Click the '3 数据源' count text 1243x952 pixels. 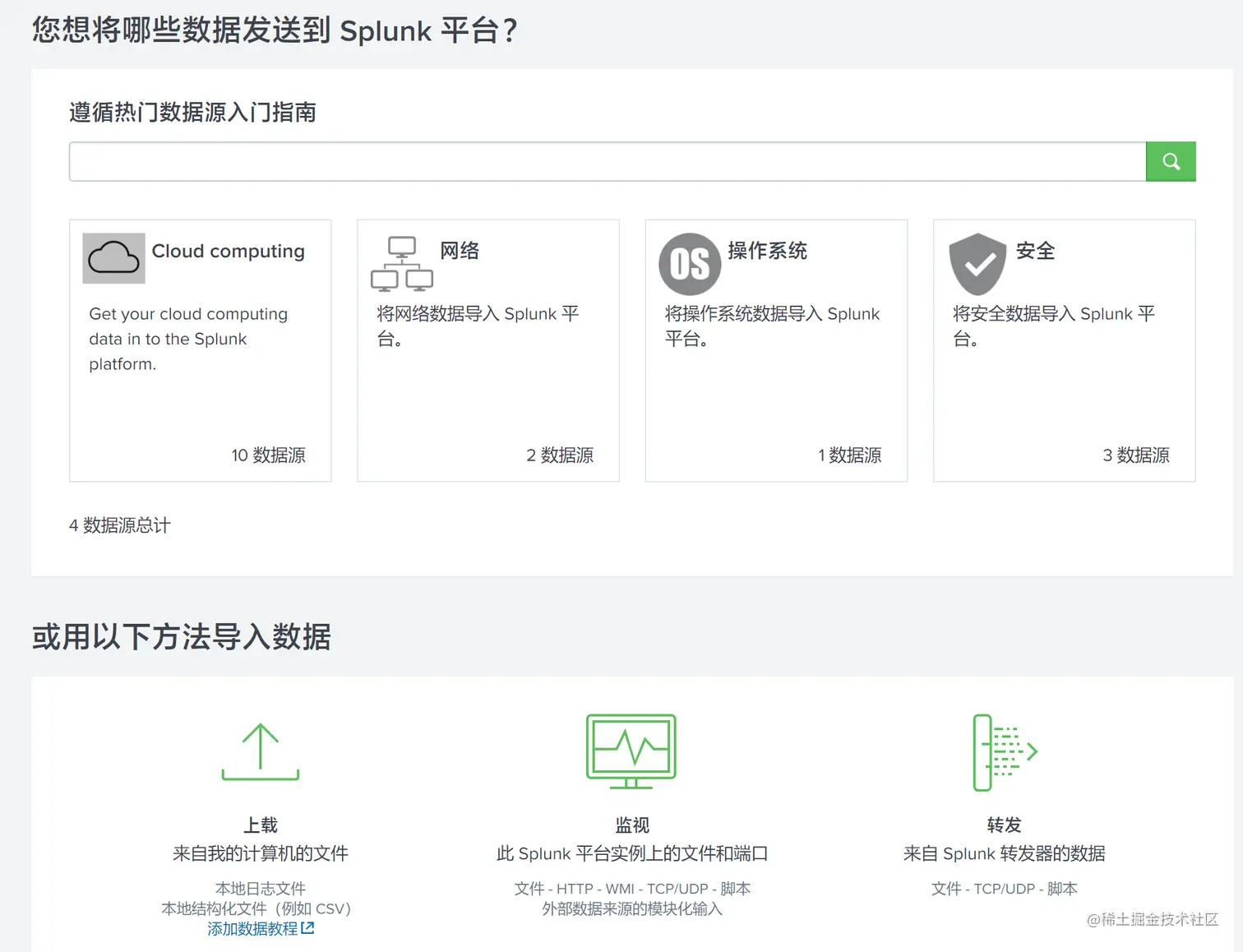(x=1136, y=455)
